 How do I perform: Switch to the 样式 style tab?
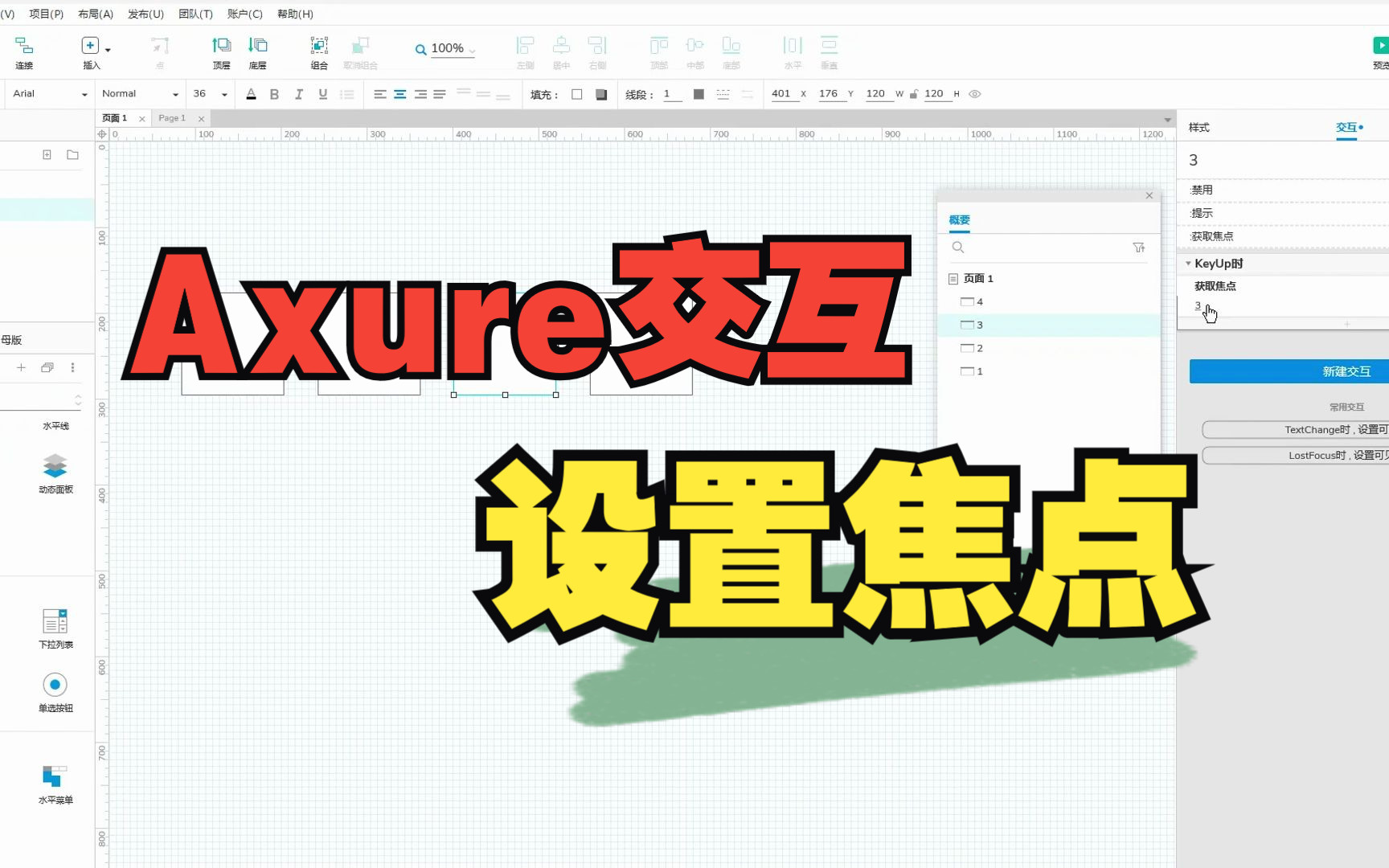1198,128
